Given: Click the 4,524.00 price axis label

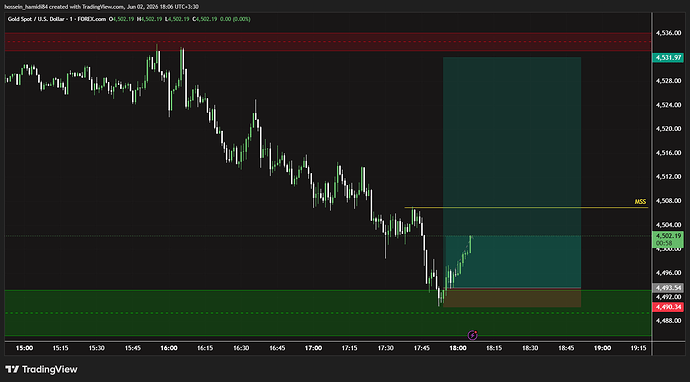Looking at the screenshot, I should point(668,105).
